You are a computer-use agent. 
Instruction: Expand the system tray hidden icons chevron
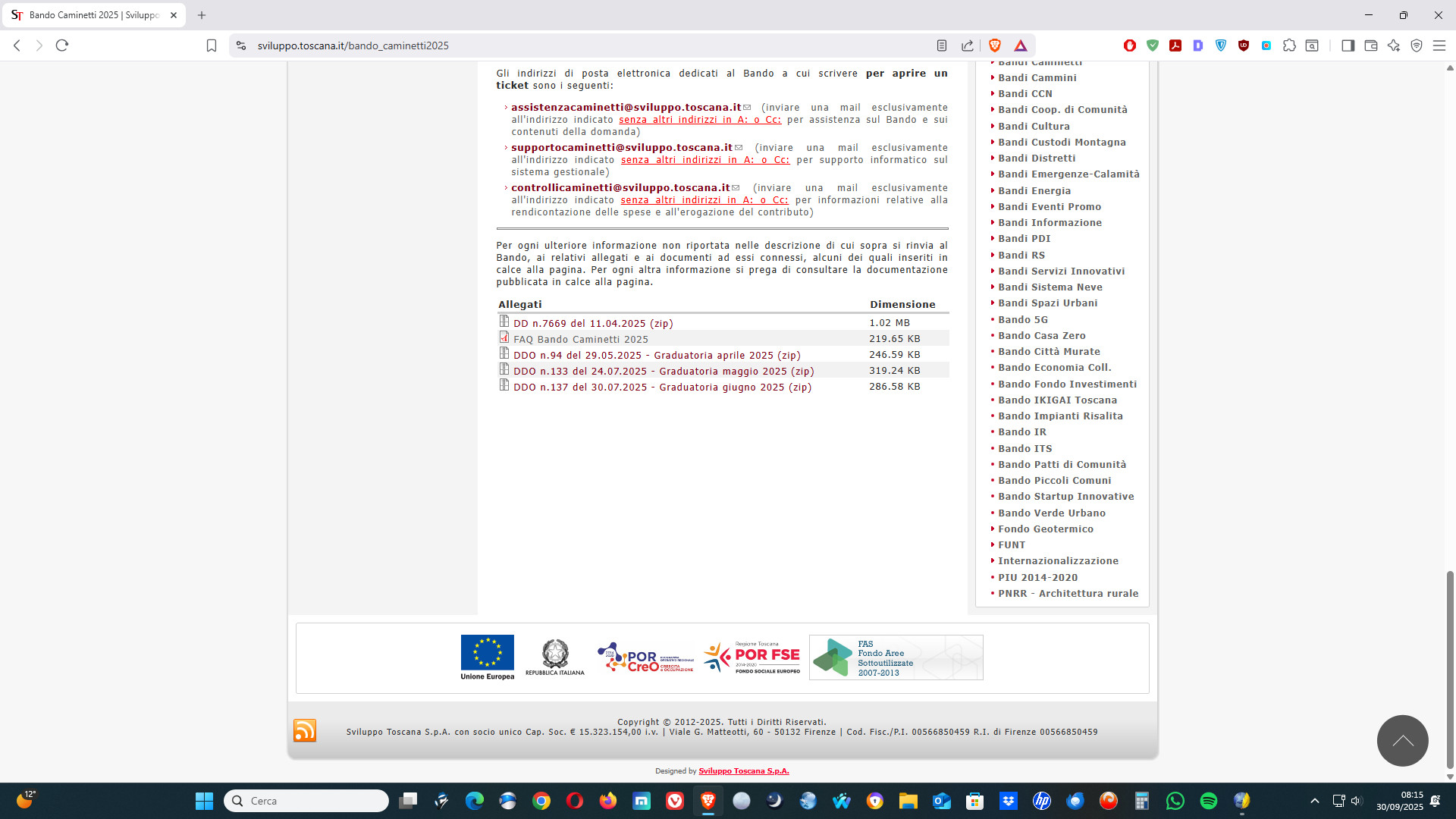pos(1314,801)
